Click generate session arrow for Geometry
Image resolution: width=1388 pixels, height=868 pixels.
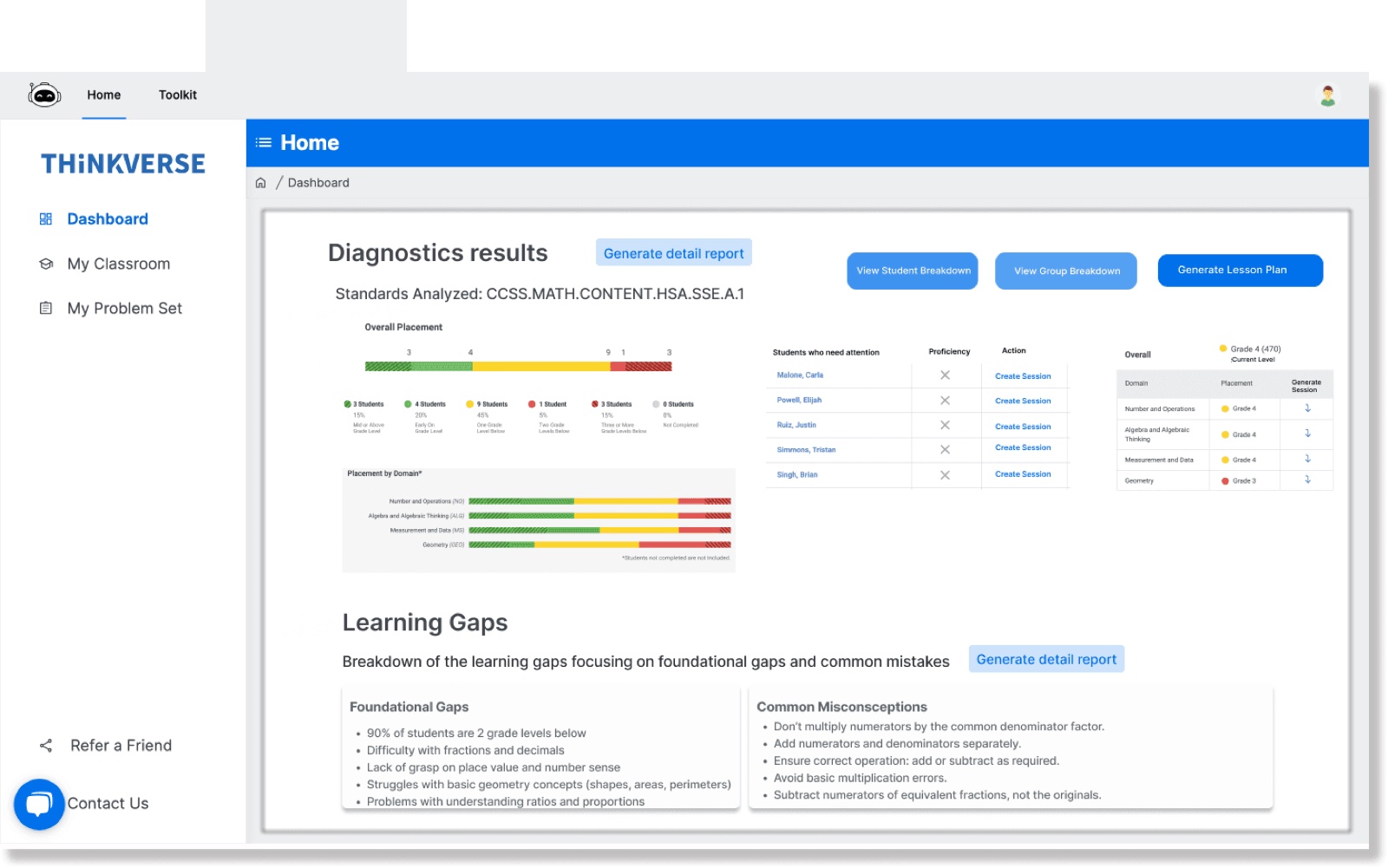(x=1307, y=480)
